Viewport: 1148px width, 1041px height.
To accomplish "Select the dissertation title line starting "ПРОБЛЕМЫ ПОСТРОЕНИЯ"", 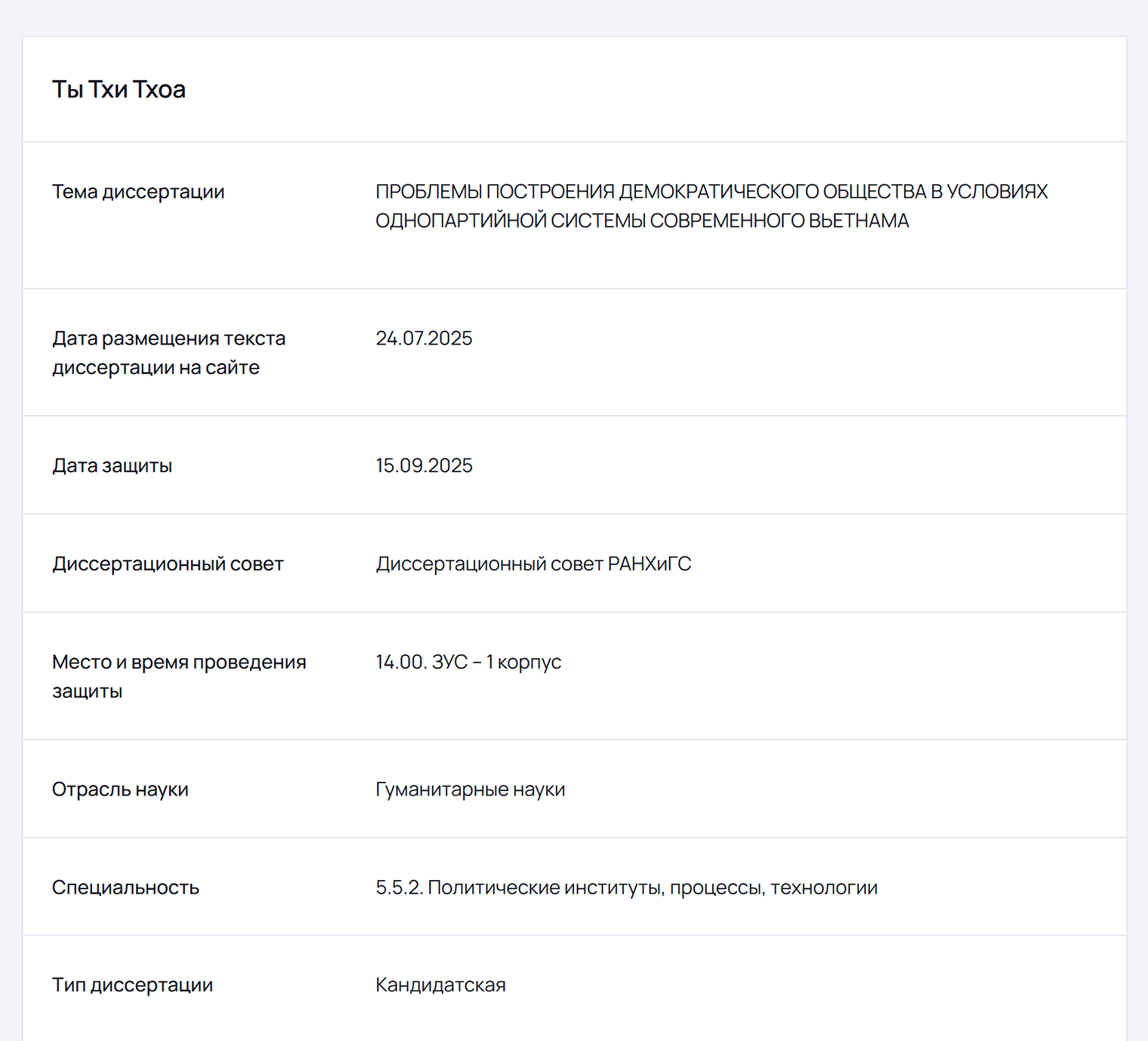I will (711, 192).
